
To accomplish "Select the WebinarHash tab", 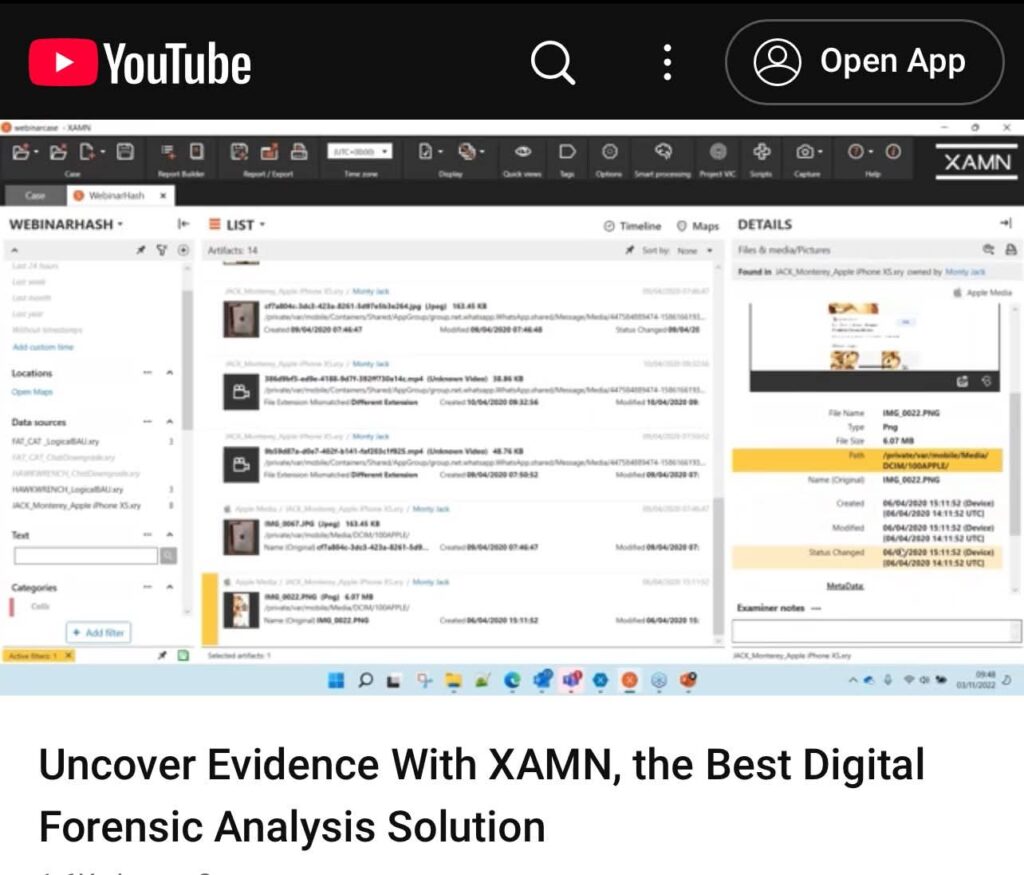I will [116, 196].
